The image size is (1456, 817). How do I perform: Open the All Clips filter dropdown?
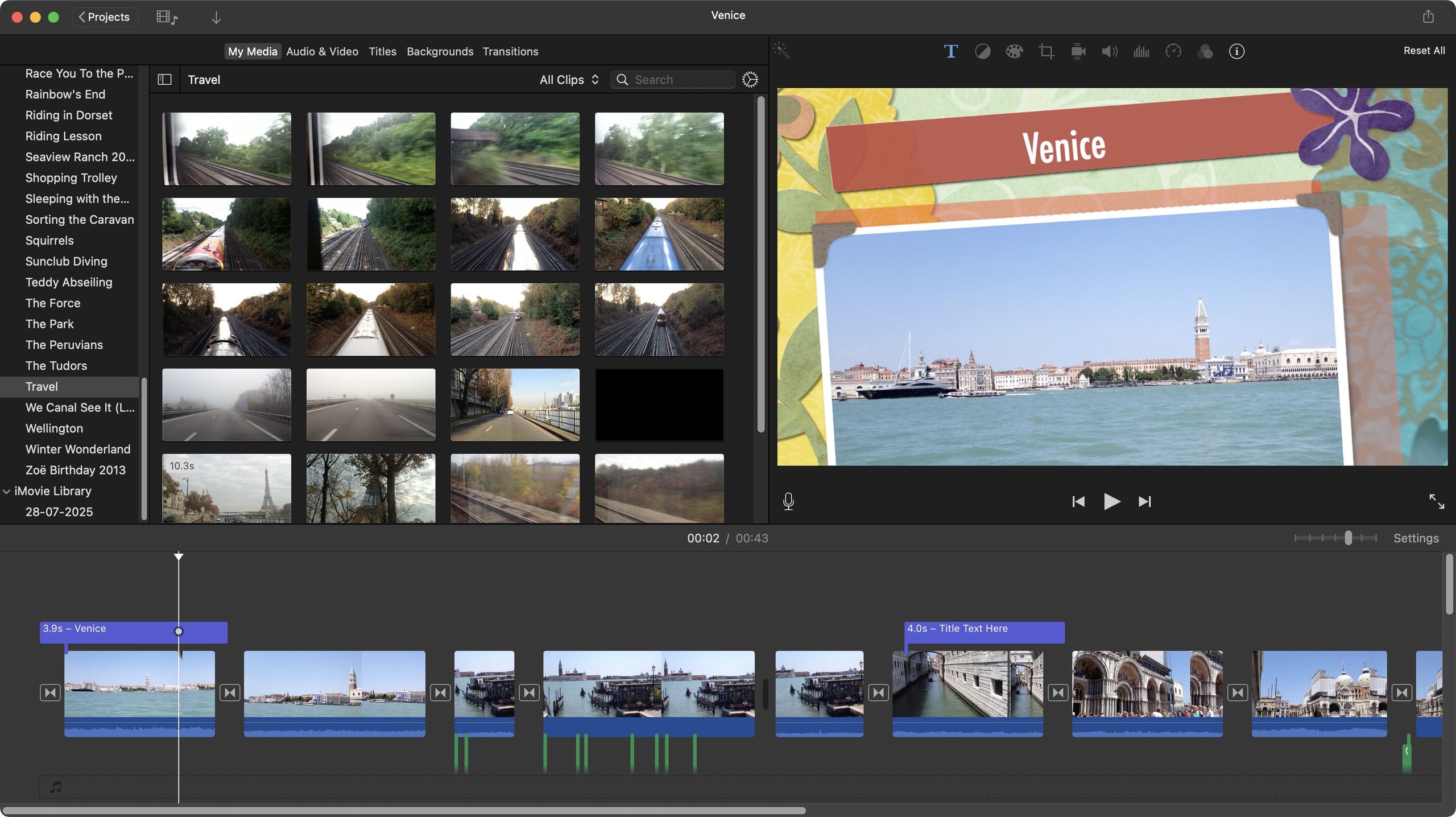(569, 80)
